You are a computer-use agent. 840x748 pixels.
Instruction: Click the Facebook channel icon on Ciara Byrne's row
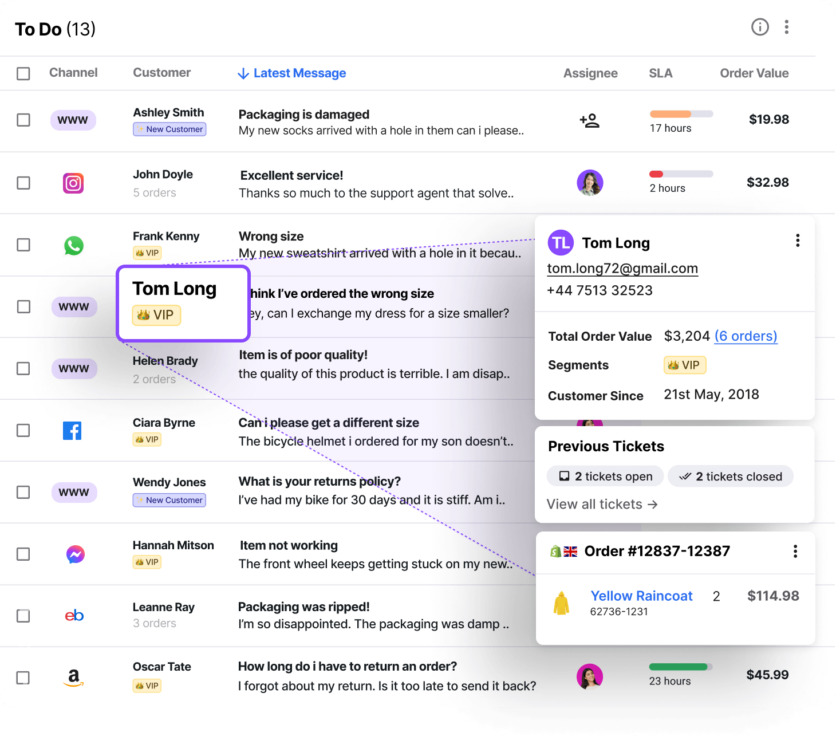coord(73,430)
